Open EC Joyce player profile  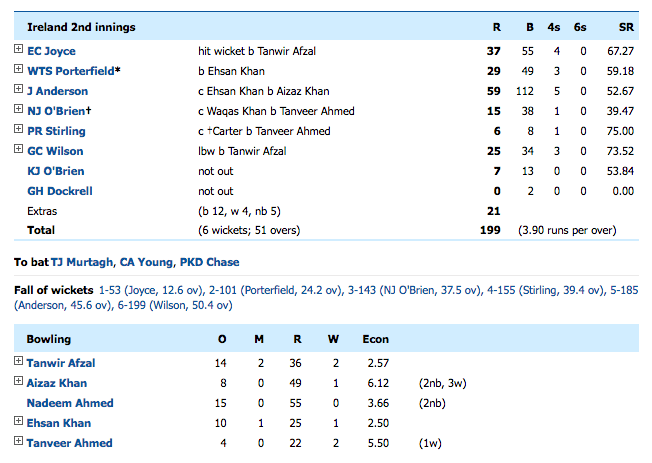tap(51, 51)
